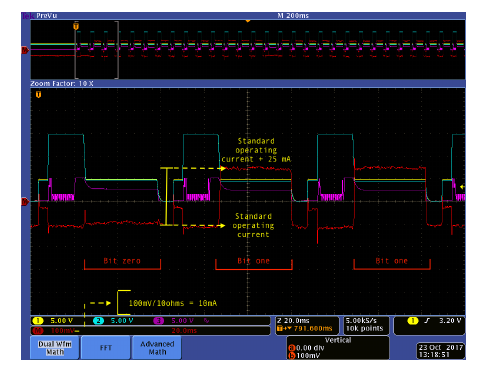Click the date and time display
Screen dimensions: 484x375
pyautogui.click(x=441, y=351)
